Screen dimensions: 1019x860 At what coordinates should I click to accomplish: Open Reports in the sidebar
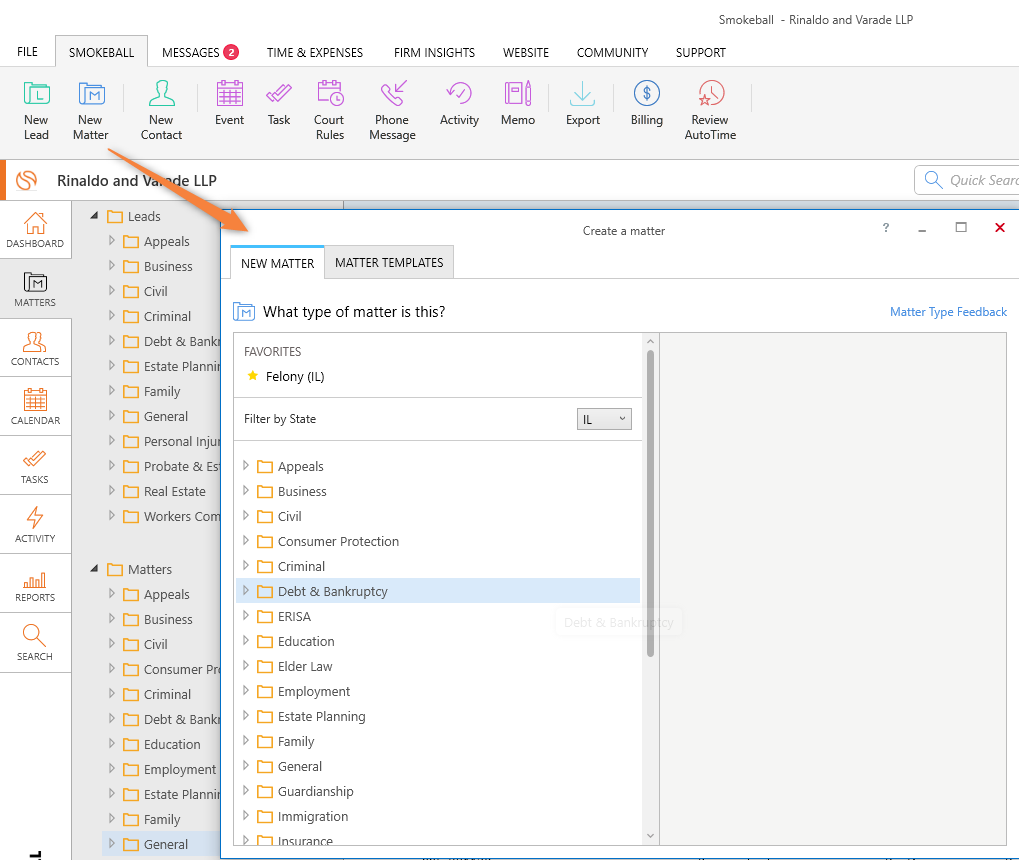click(35, 584)
